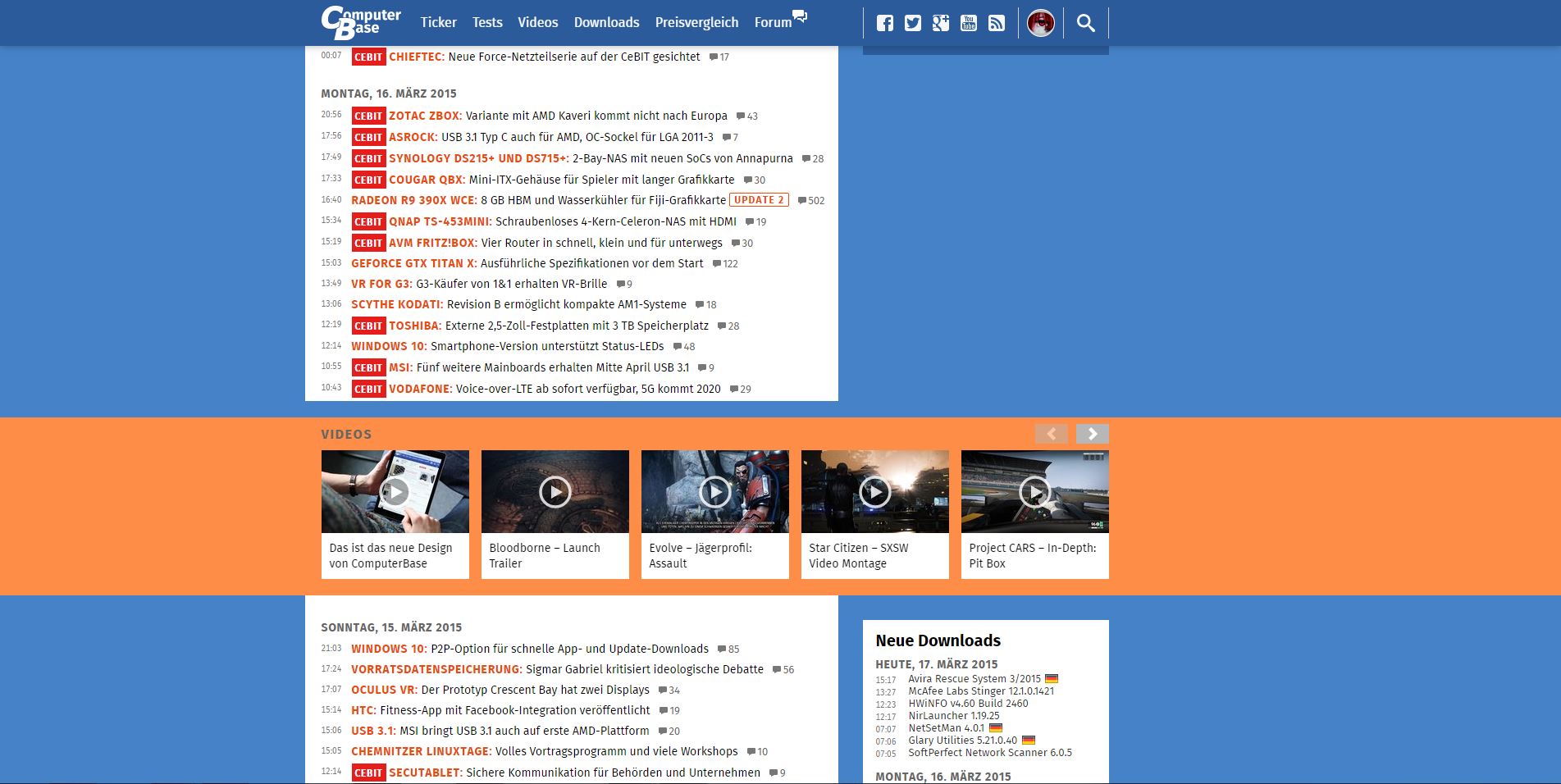Open the CHIEFTEC Force-Netzteilserie article
1561x784 pixels.
click(545, 57)
